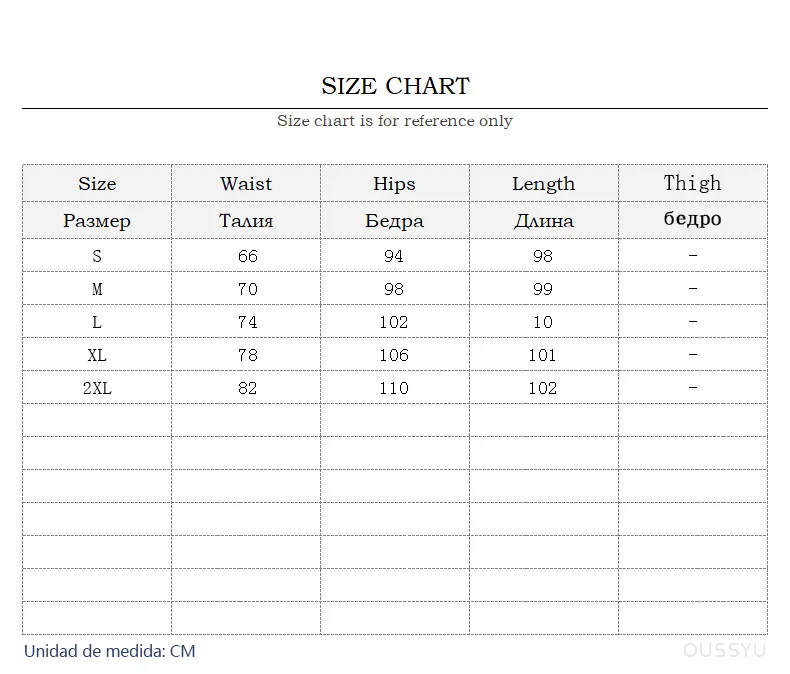Click the Unidad de medida: CM note

coord(110,651)
